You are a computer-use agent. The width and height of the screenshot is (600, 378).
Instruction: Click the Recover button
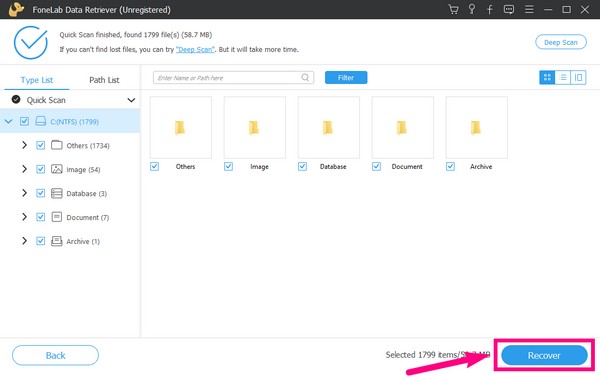pyautogui.click(x=544, y=355)
